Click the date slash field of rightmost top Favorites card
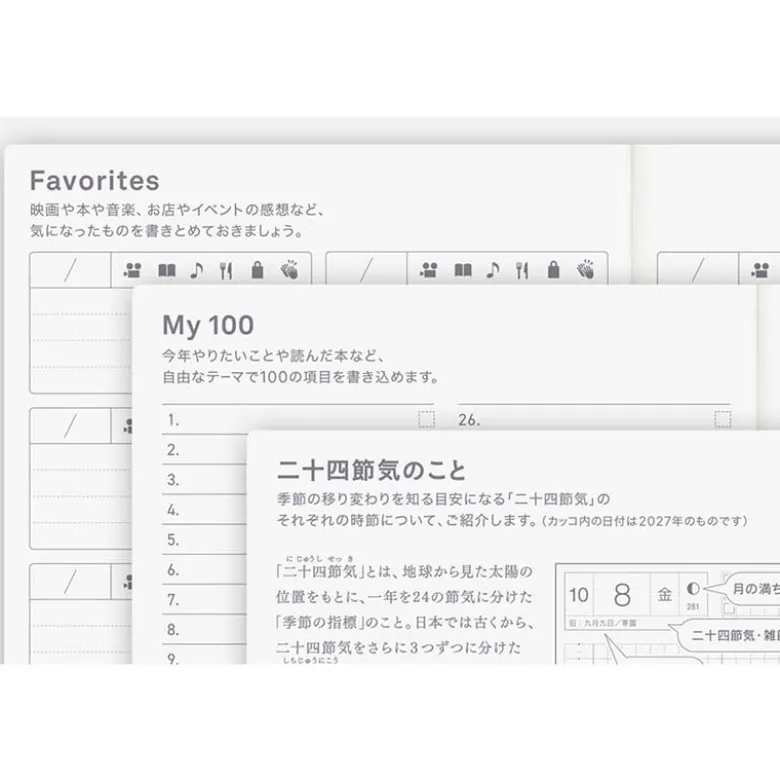The image size is (780, 781). coord(698,270)
